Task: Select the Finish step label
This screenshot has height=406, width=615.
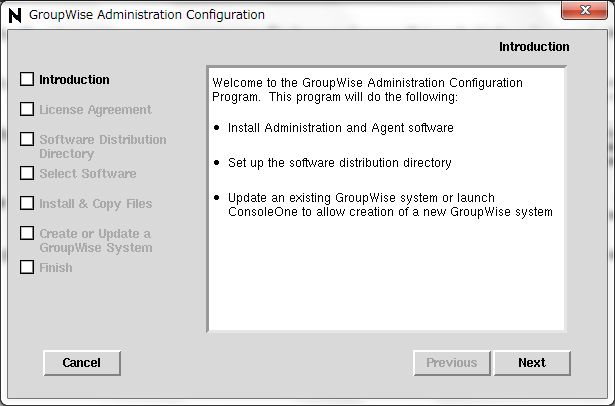Action: [56, 268]
